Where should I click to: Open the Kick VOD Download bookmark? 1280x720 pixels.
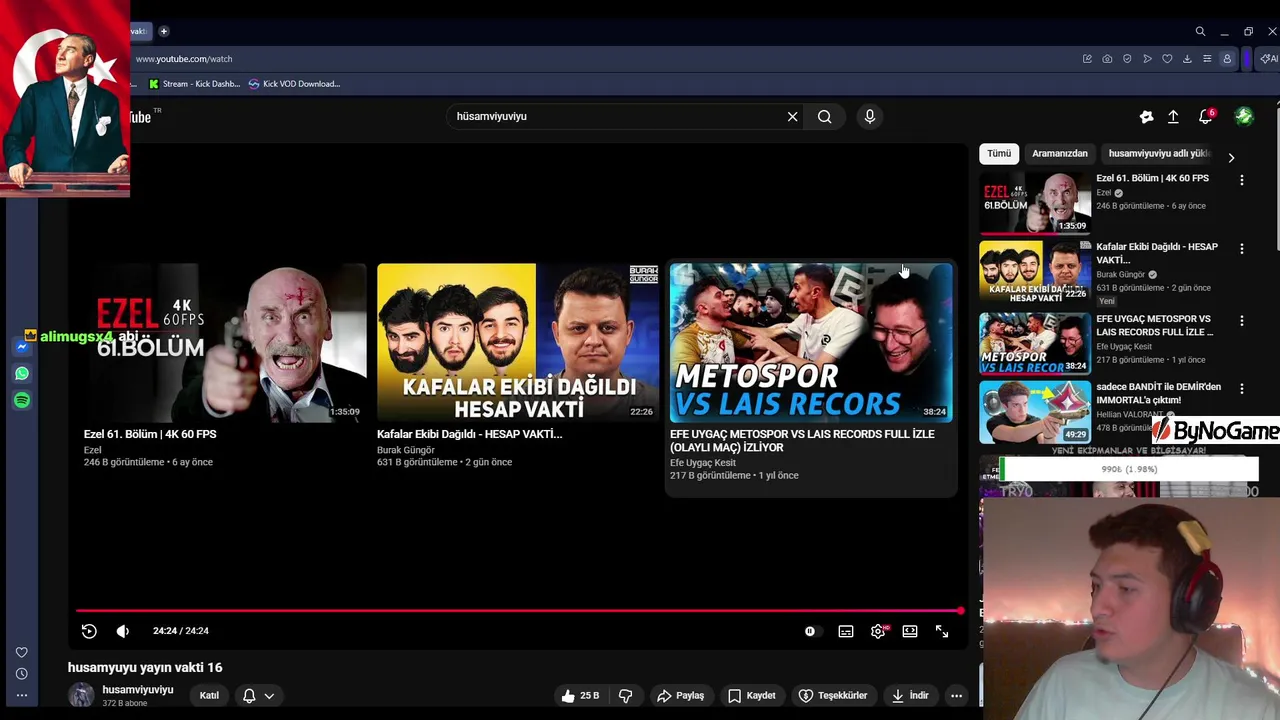coord(295,84)
